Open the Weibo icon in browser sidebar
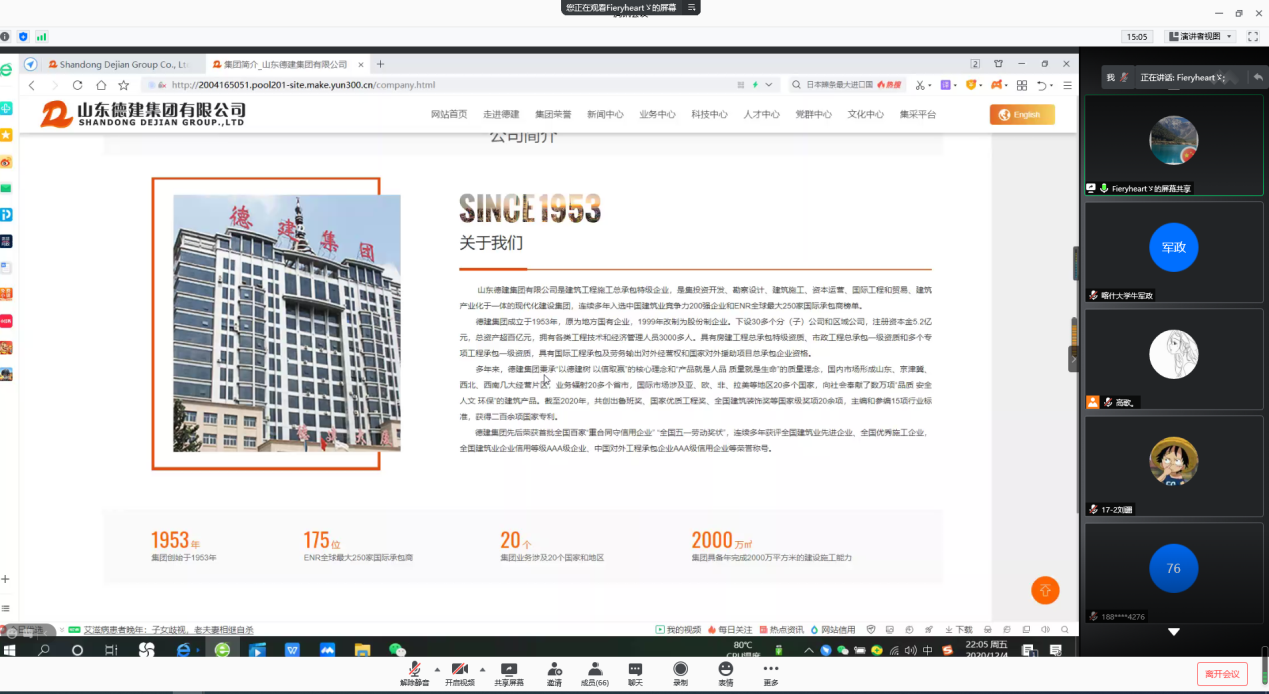Image resolution: width=1269 pixels, height=694 pixels. [6, 162]
